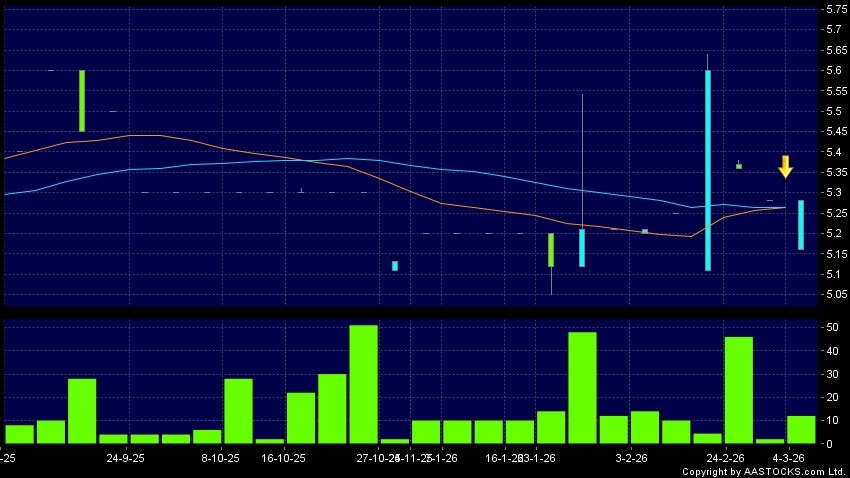Click the tallest green volume bar
Screen dimensions: 850x478
363,384
